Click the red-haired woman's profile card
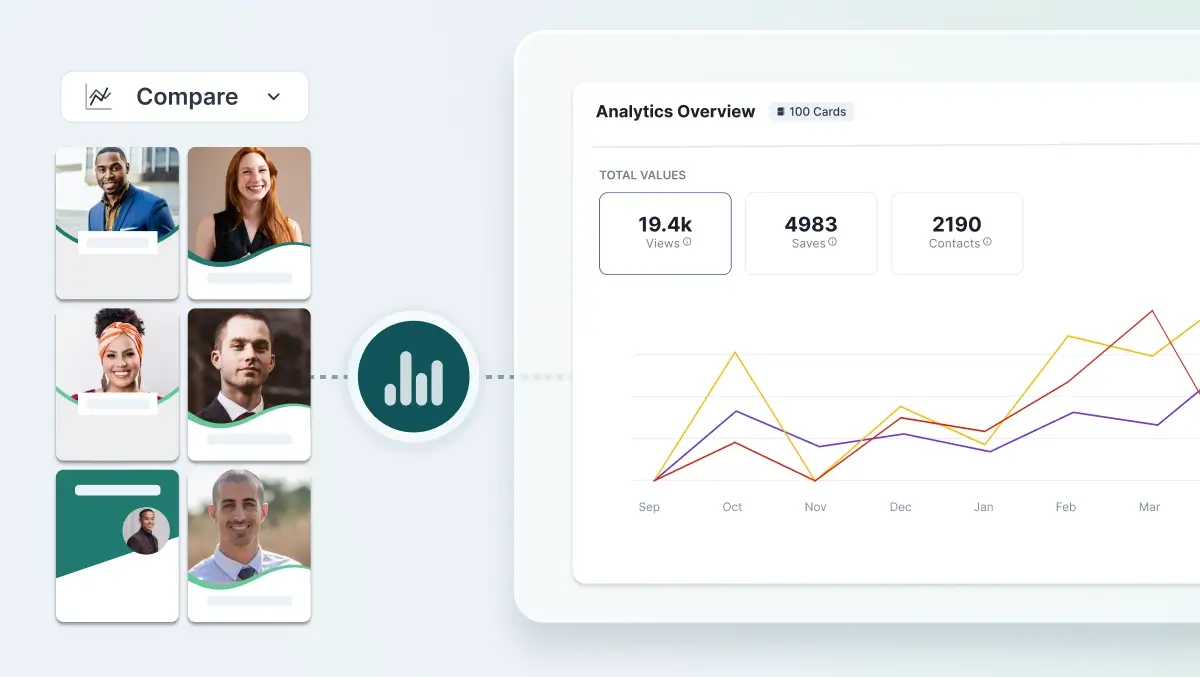The width and height of the screenshot is (1200, 677). (x=249, y=222)
